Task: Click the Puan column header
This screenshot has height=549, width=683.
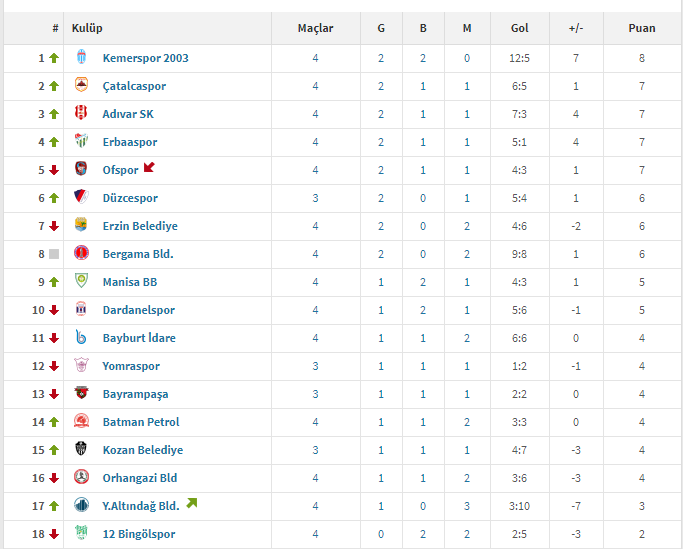Action: click(x=642, y=28)
